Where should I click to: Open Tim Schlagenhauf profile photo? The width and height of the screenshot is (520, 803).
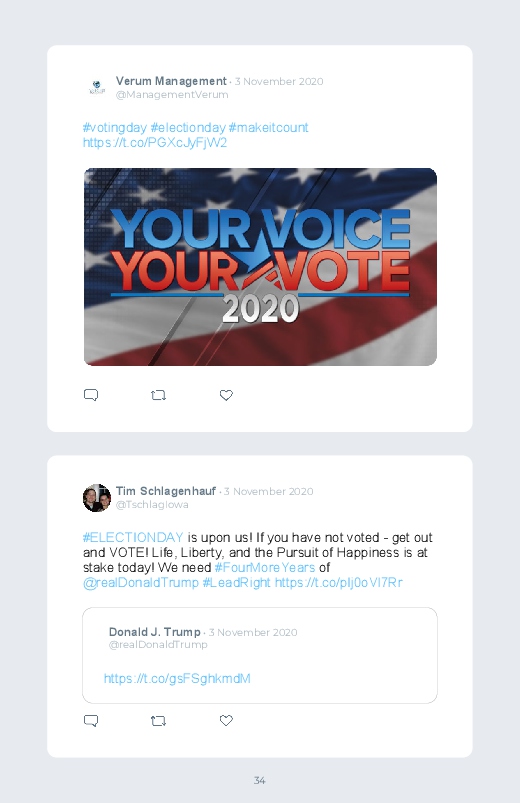(x=97, y=498)
